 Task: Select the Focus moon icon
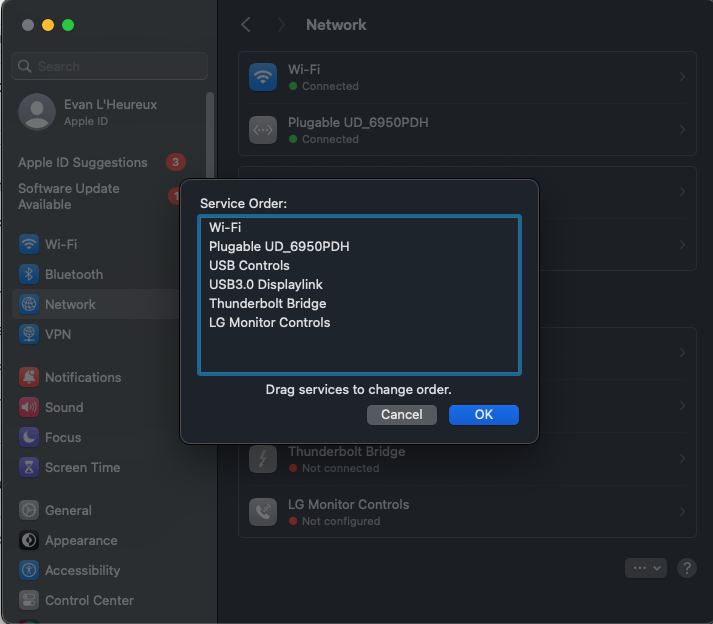click(x=29, y=437)
